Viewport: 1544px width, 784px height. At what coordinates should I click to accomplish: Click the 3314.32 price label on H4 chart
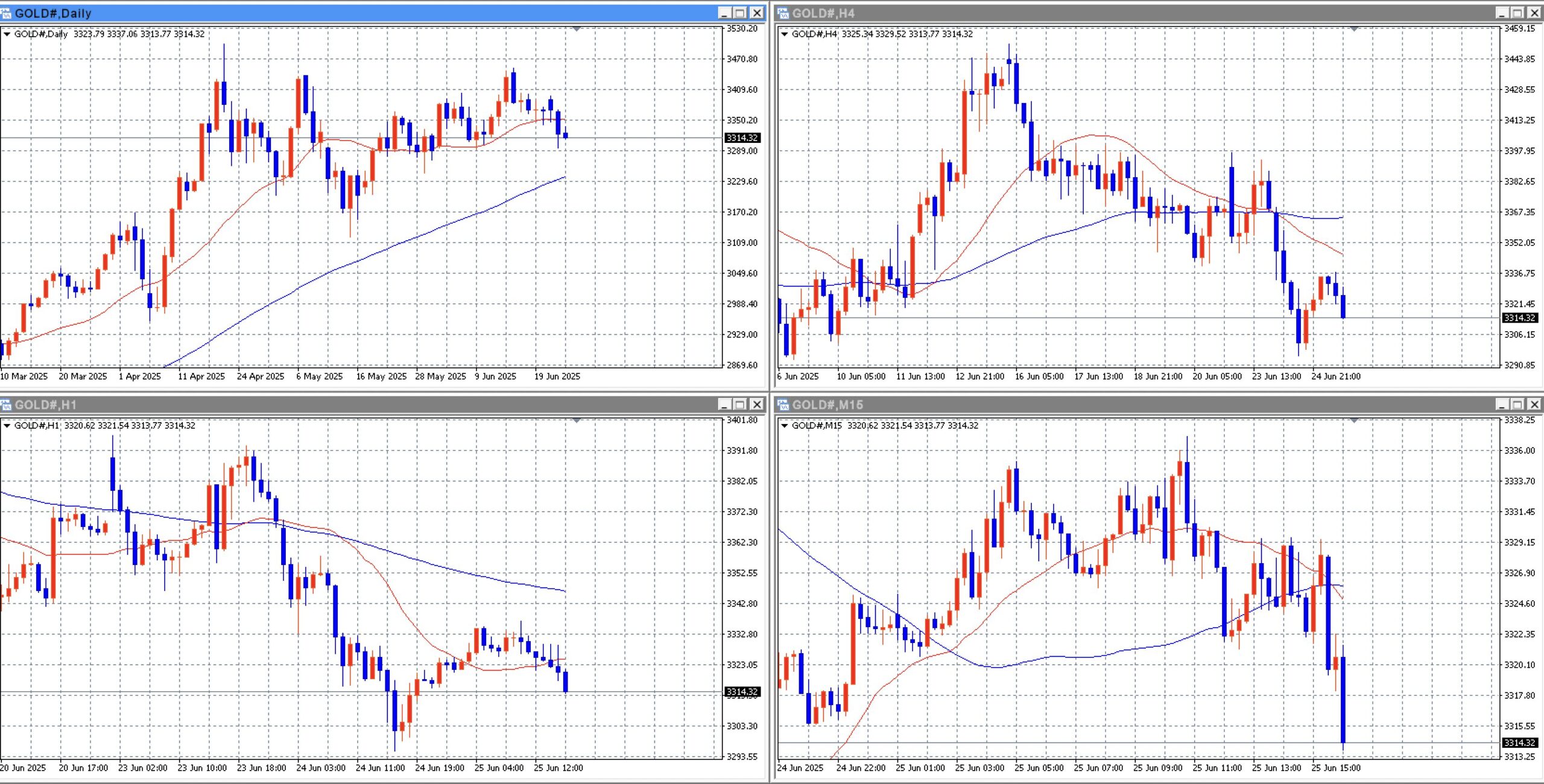1519,318
